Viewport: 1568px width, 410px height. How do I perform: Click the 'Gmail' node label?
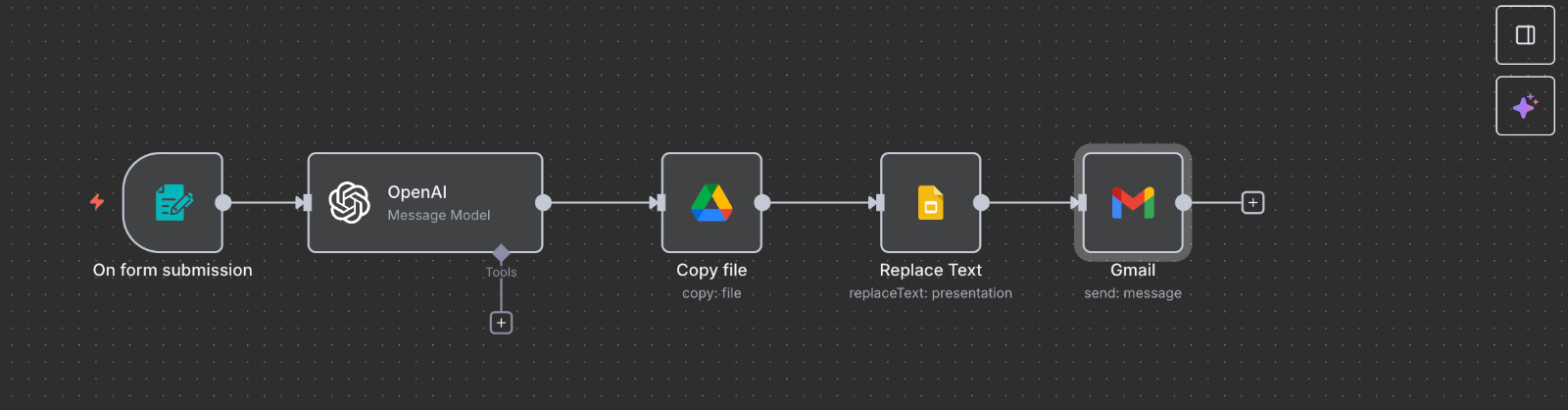tap(1133, 270)
